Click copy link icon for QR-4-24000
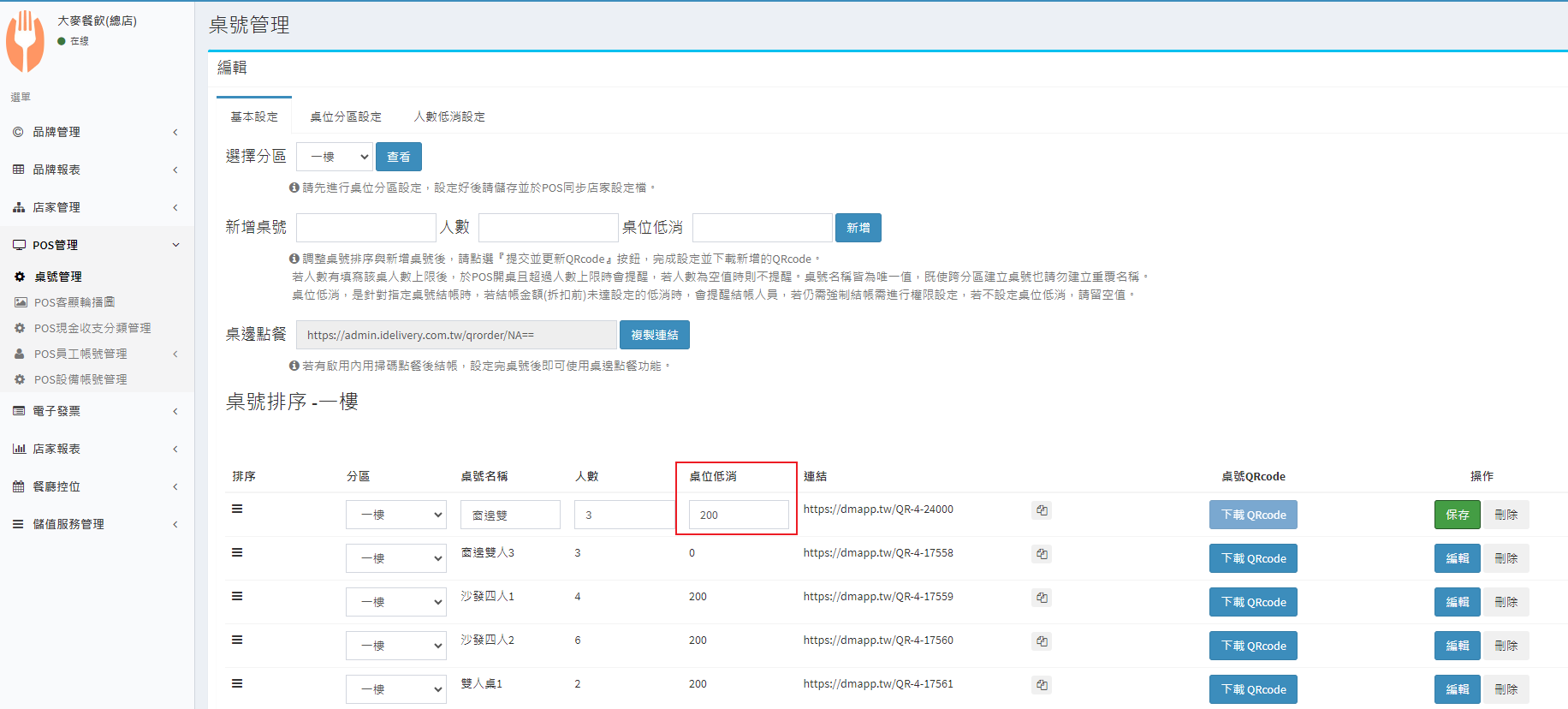 (1042, 510)
